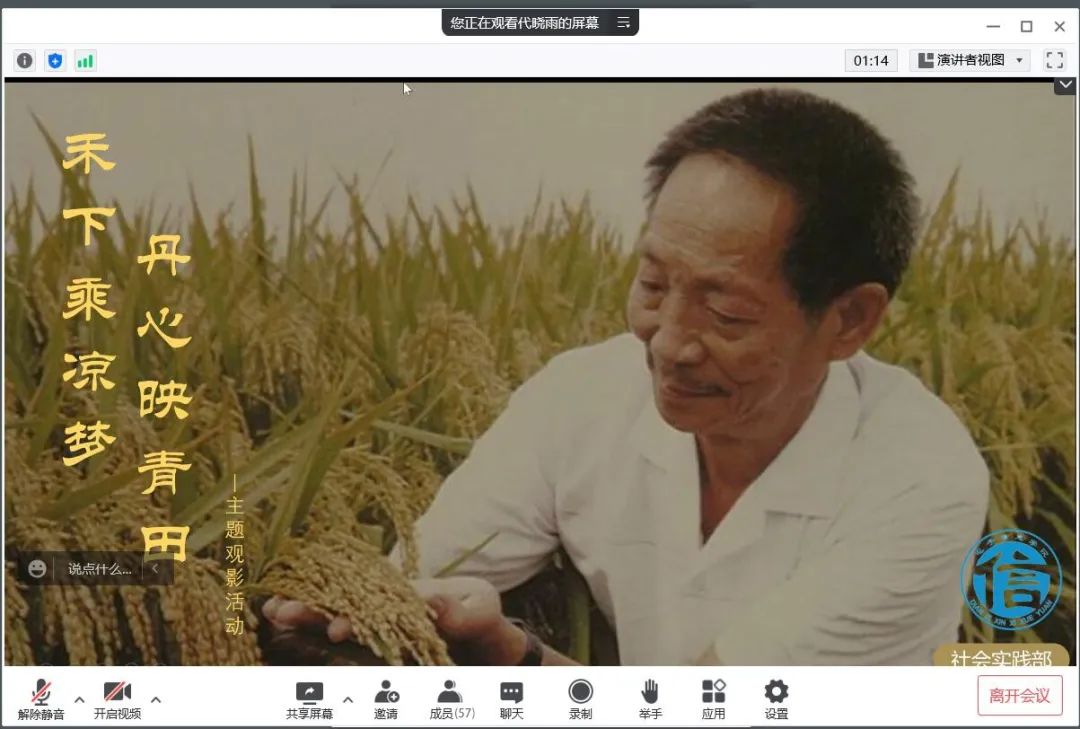This screenshot has width=1080, height=729.
Task: Leave the meeting via 离开会议
Action: coord(1019,696)
